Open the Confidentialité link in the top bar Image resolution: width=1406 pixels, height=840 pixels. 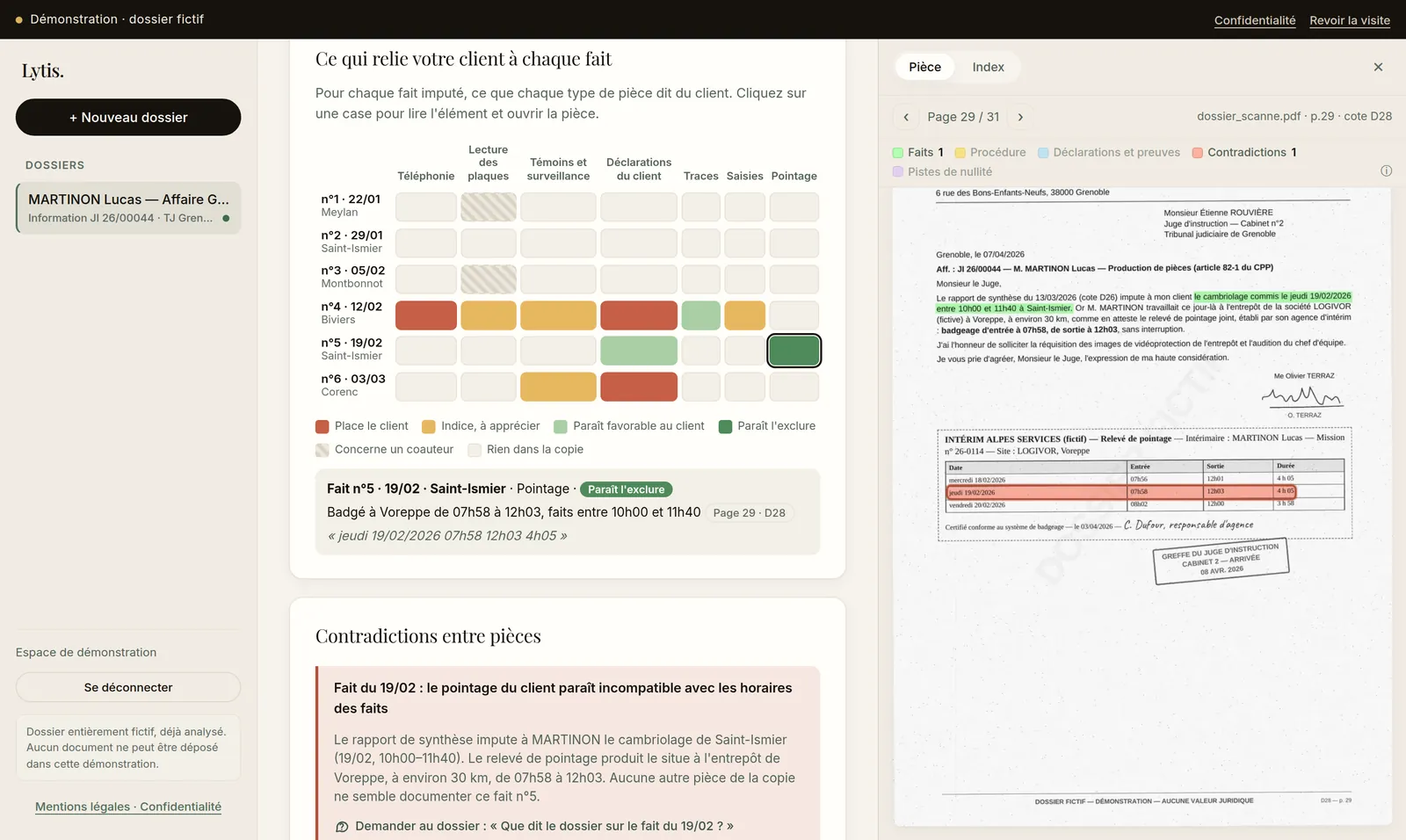click(1255, 20)
